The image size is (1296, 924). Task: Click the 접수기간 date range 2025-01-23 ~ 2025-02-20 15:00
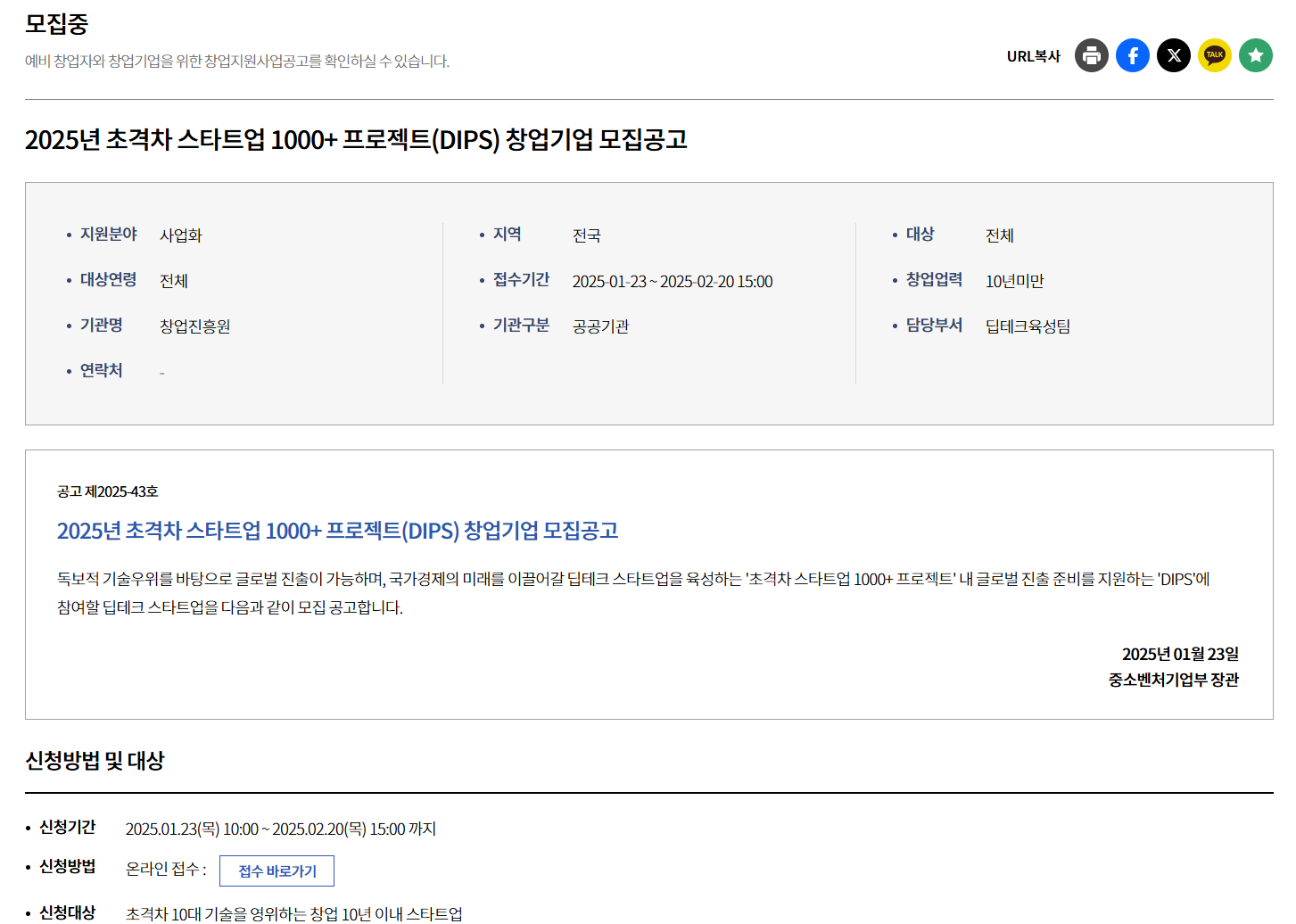coord(673,281)
